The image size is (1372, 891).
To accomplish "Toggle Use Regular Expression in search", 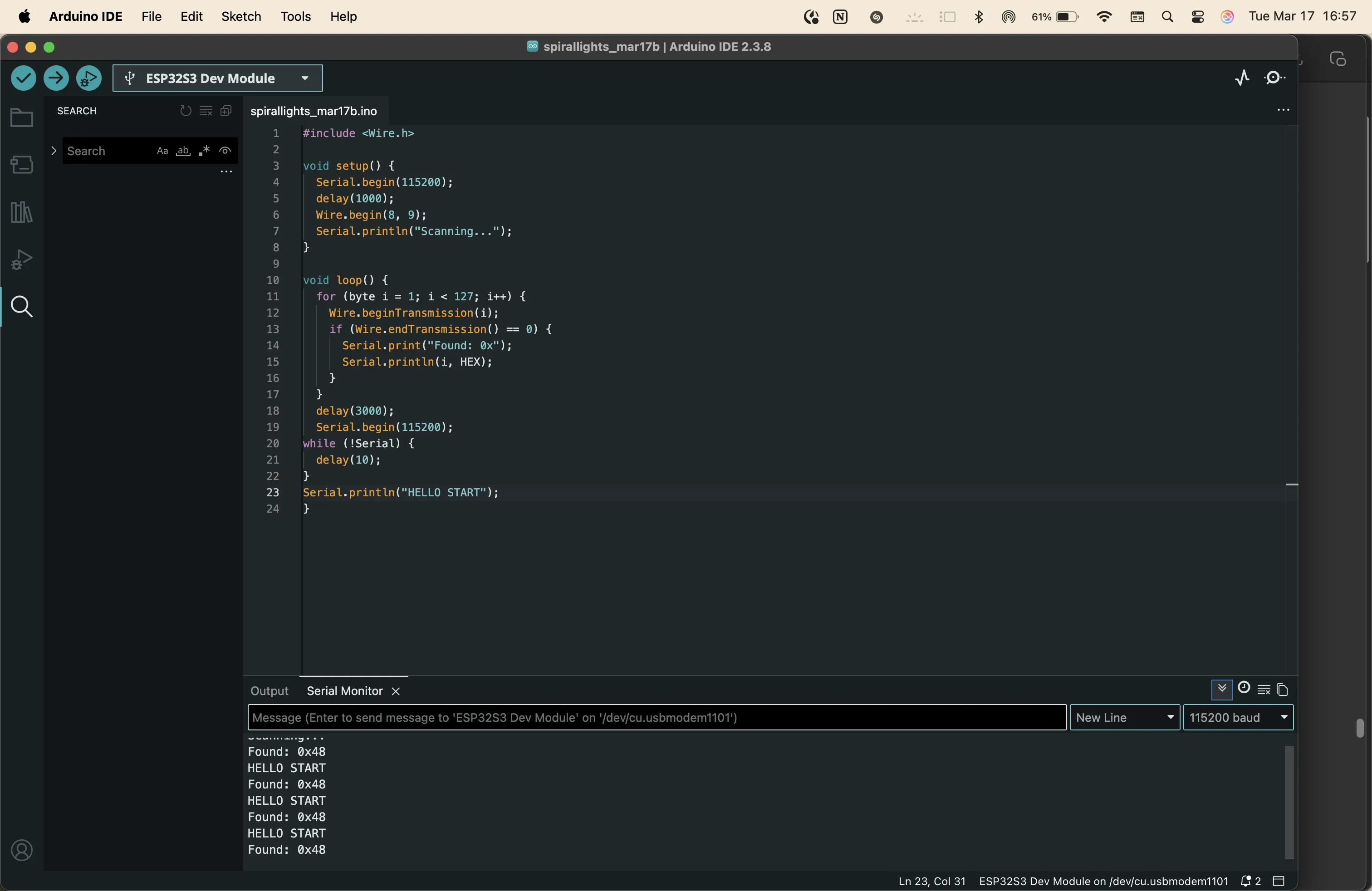I will 204,151.
